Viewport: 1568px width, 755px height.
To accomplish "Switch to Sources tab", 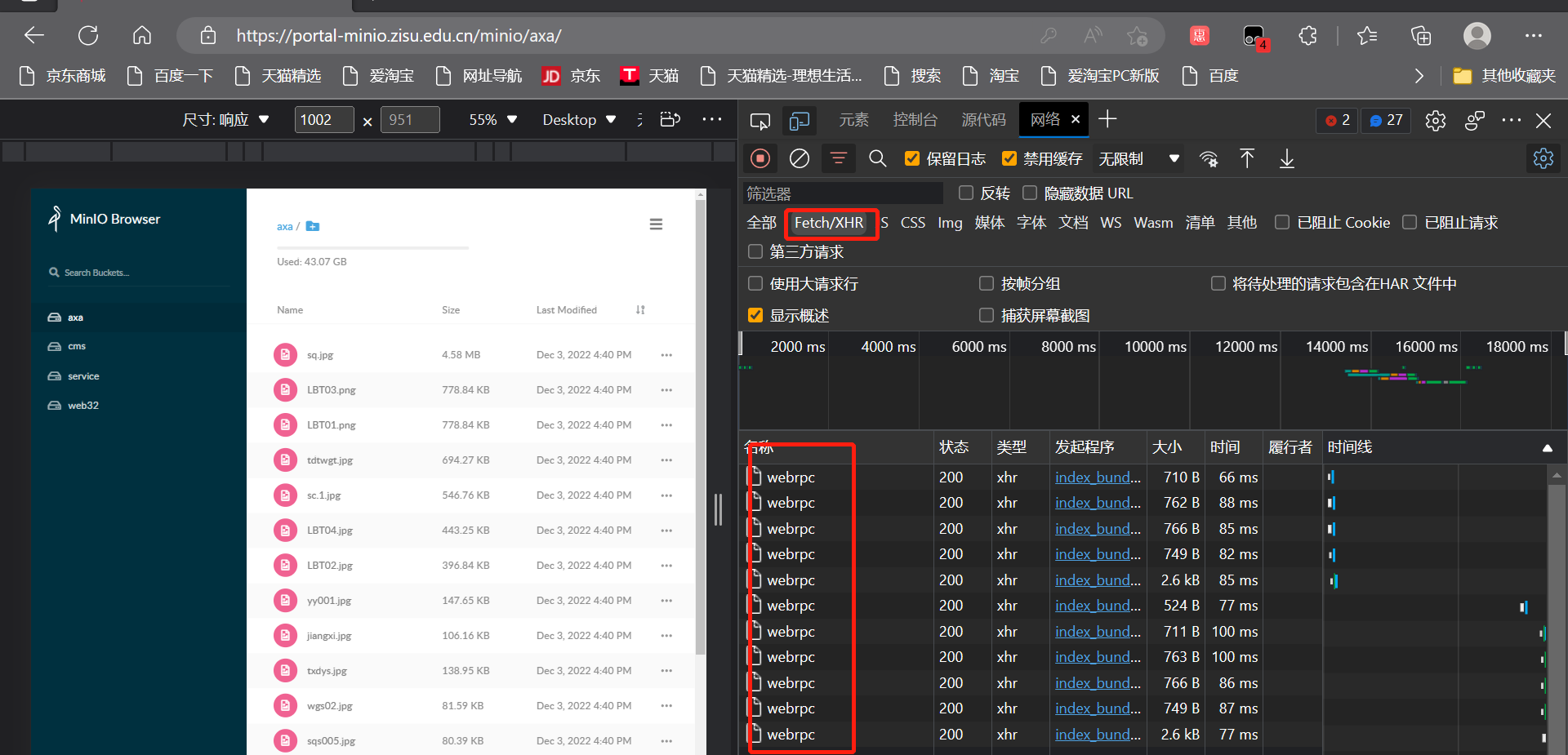I will coord(983,120).
